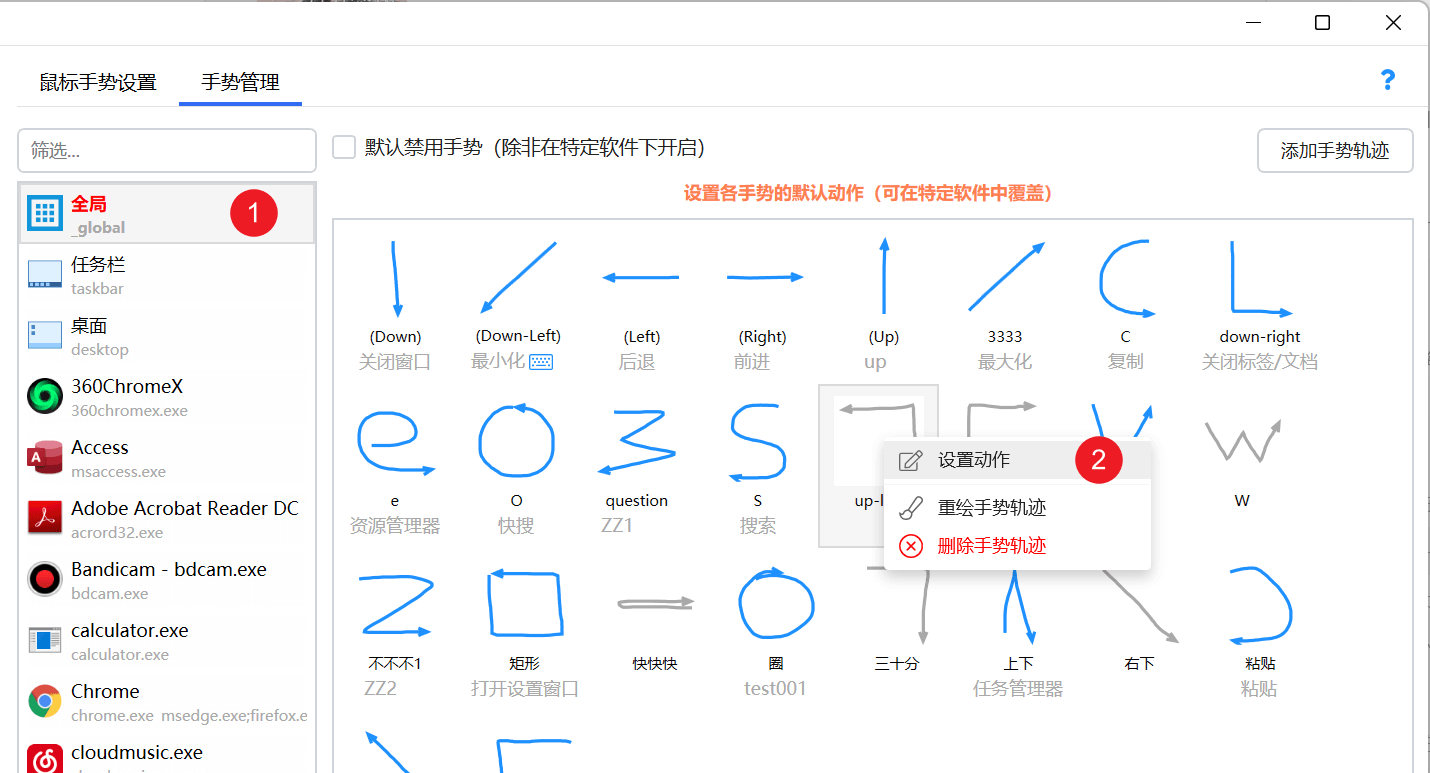Image resolution: width=1430 pixels, height=773 pixels.
Task: Select the question zigzag gesture
Action: pyautogui.click(x=637, y=441)
